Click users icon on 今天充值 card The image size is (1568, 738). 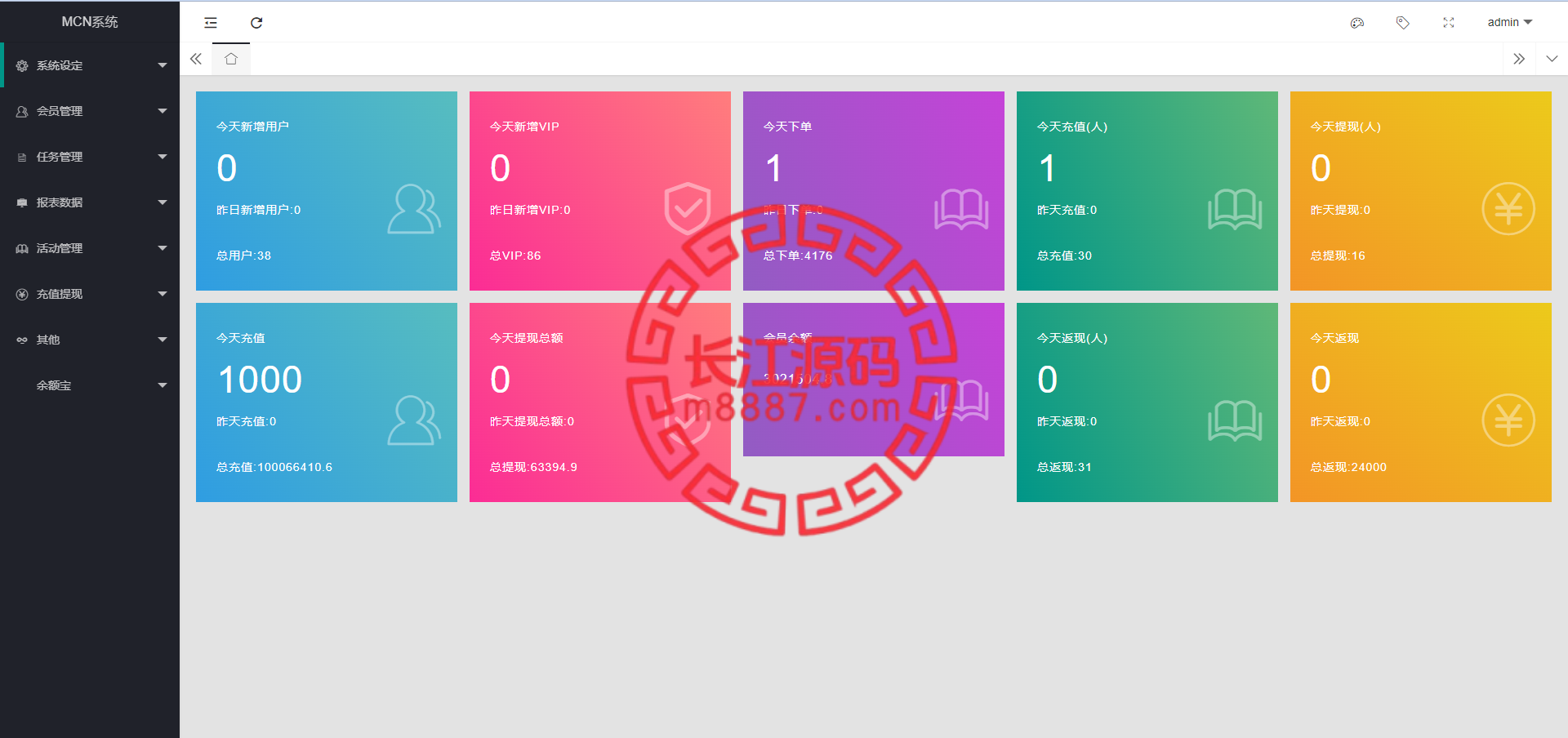tap(414, 420)
